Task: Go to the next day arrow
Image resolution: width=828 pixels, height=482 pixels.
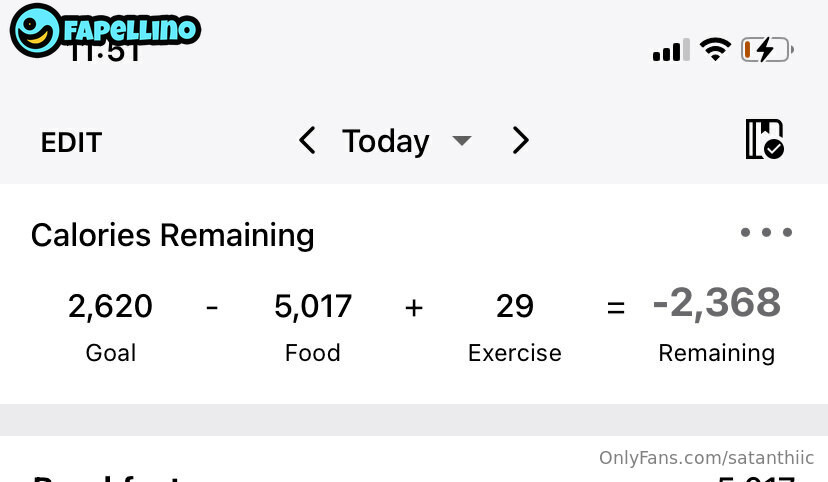Action: coord(520,140)
